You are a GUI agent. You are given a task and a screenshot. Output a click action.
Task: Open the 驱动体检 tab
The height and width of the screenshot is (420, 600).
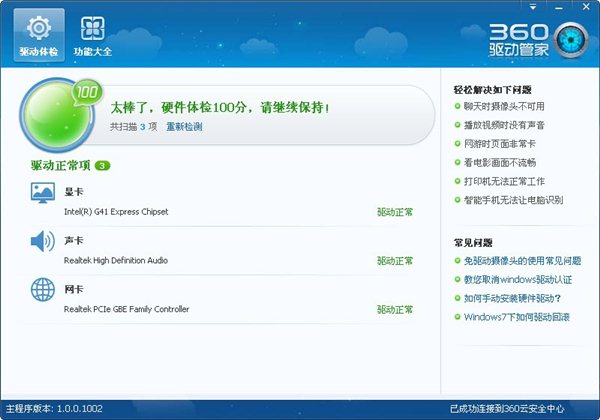(x=39, y=35)
